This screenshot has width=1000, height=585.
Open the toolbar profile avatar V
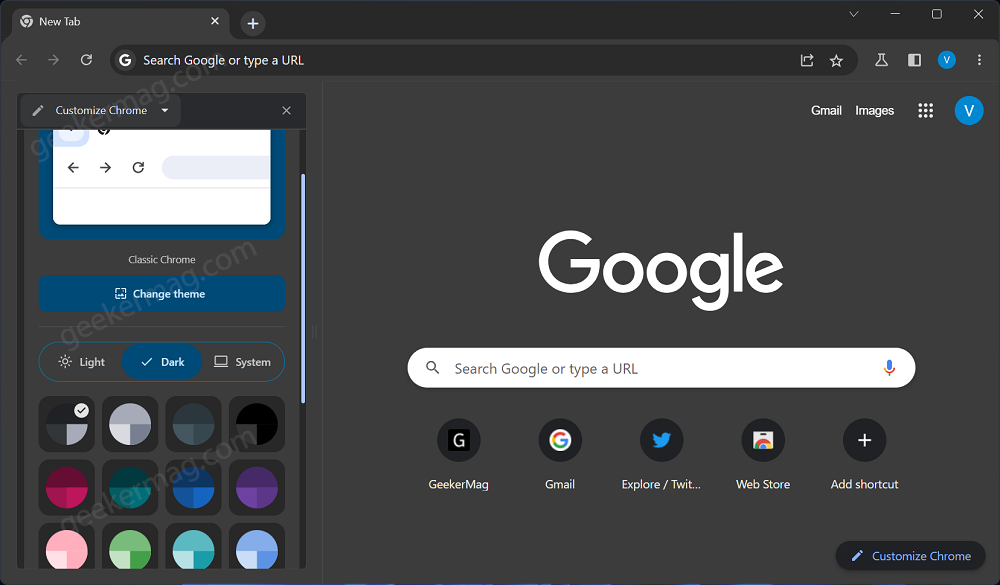tap(946, 60)
